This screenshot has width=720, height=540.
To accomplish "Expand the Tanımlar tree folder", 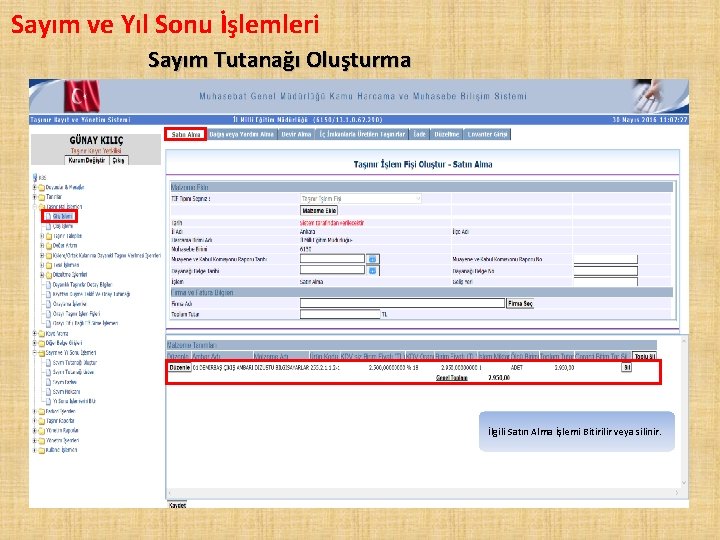I will [34, 197].
